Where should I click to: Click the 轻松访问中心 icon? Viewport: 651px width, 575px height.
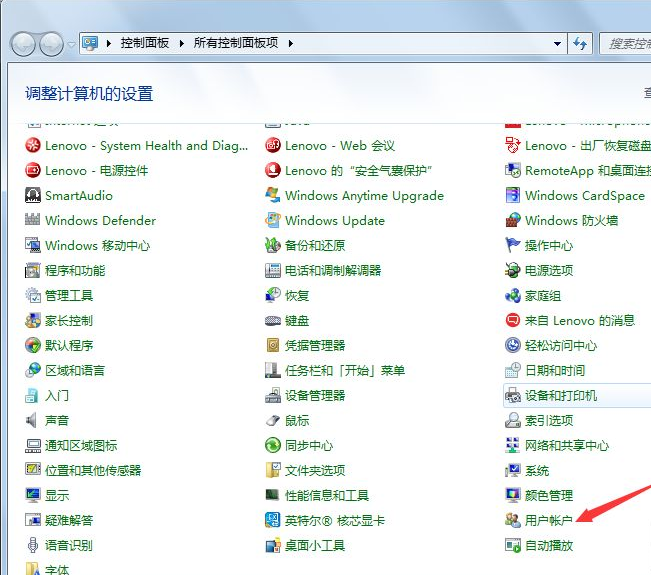point(513,345)
